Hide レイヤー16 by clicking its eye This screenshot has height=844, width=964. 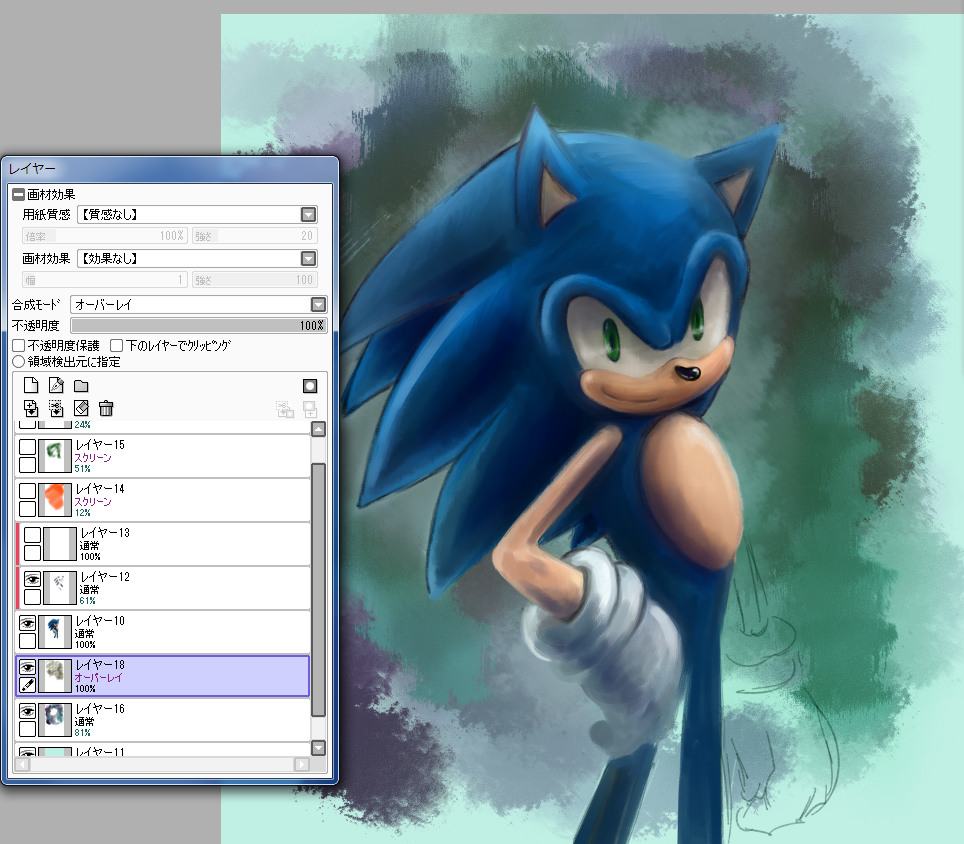(27, 711)
